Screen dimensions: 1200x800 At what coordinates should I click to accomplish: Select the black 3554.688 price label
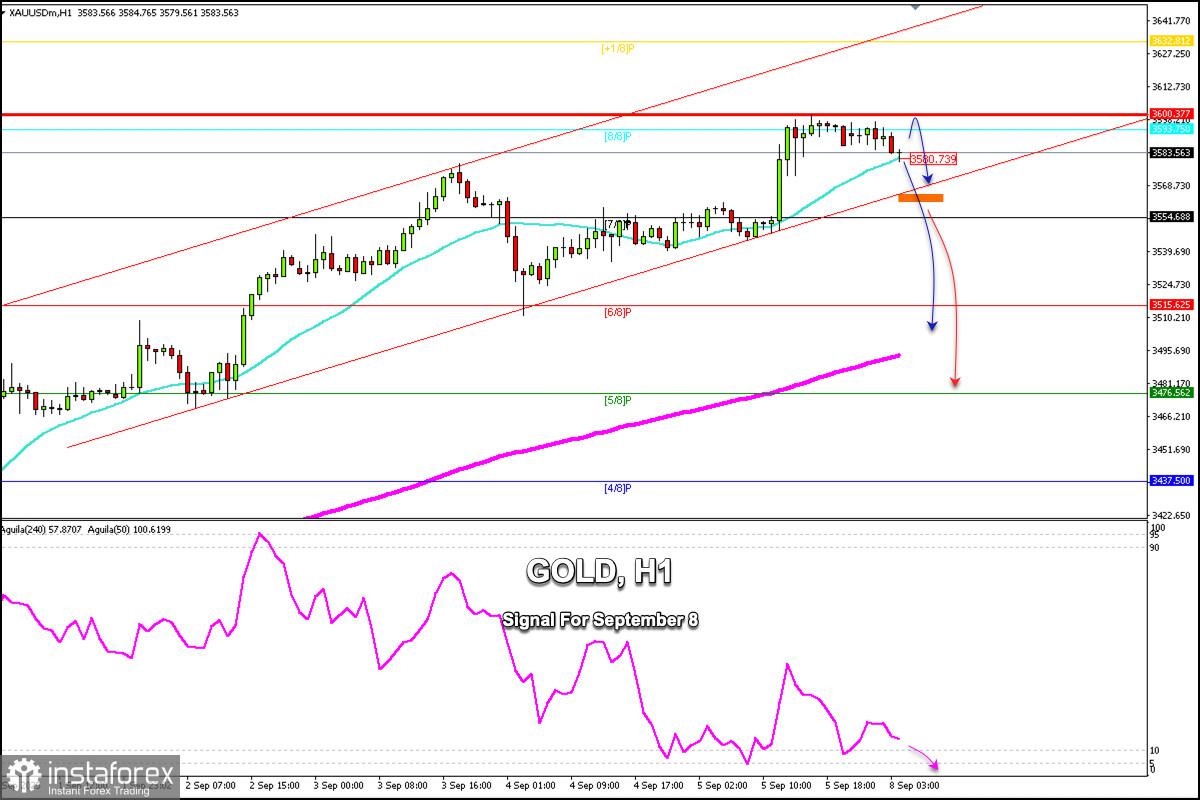[1171, 217]
